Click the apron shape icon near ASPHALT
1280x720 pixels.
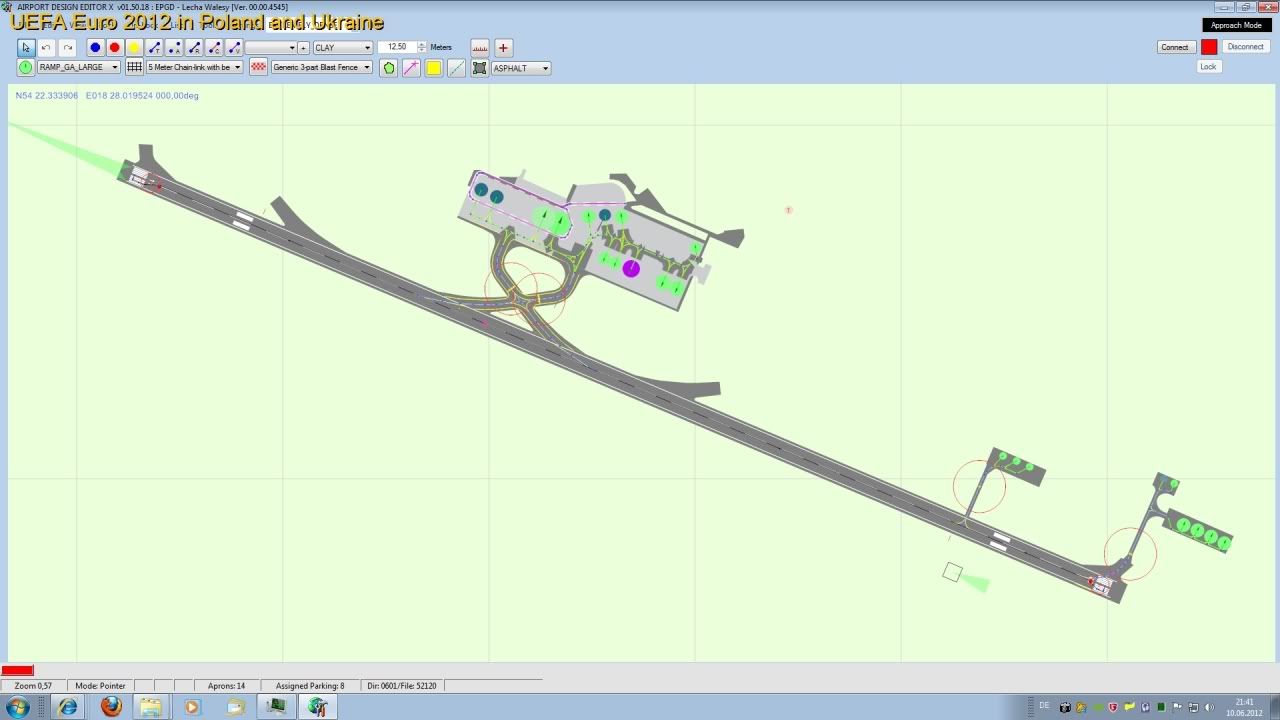(x=479, y=68)
